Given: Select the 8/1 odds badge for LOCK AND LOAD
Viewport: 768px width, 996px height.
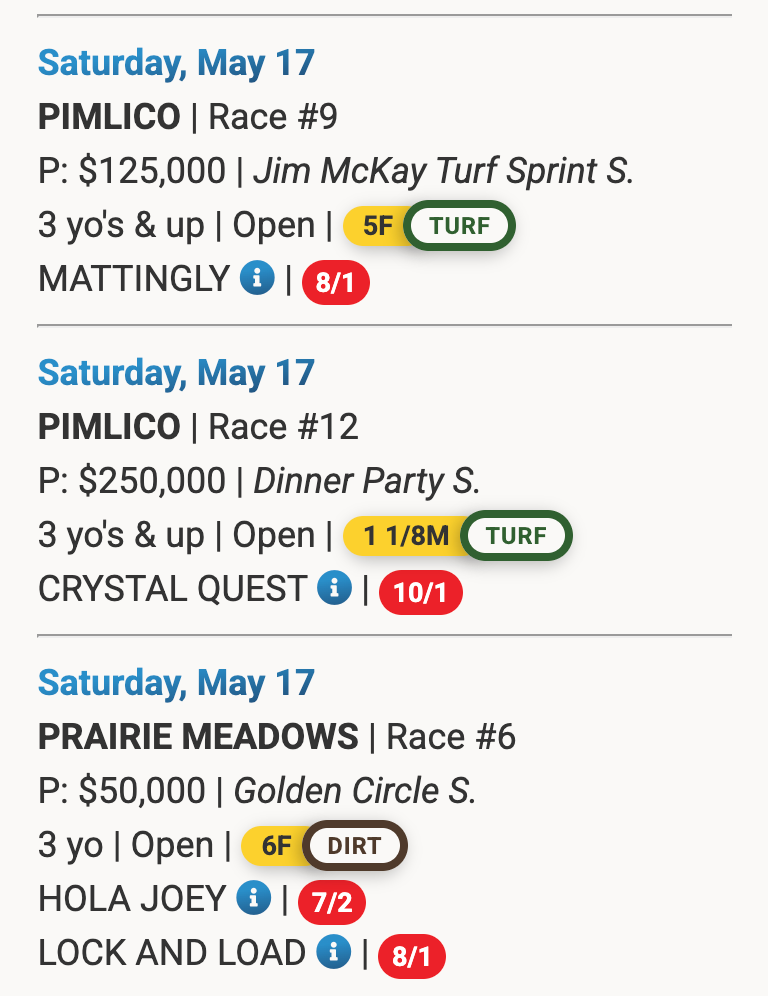Looking at the screenshot, I should coord(411,957).
